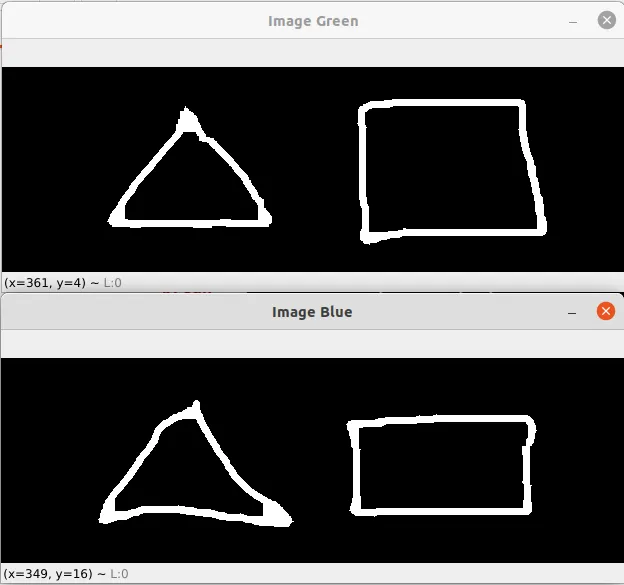The height and width of the screenshot is (585, 624).
Task: Close the Image Blue window
Action: point(606,311)
